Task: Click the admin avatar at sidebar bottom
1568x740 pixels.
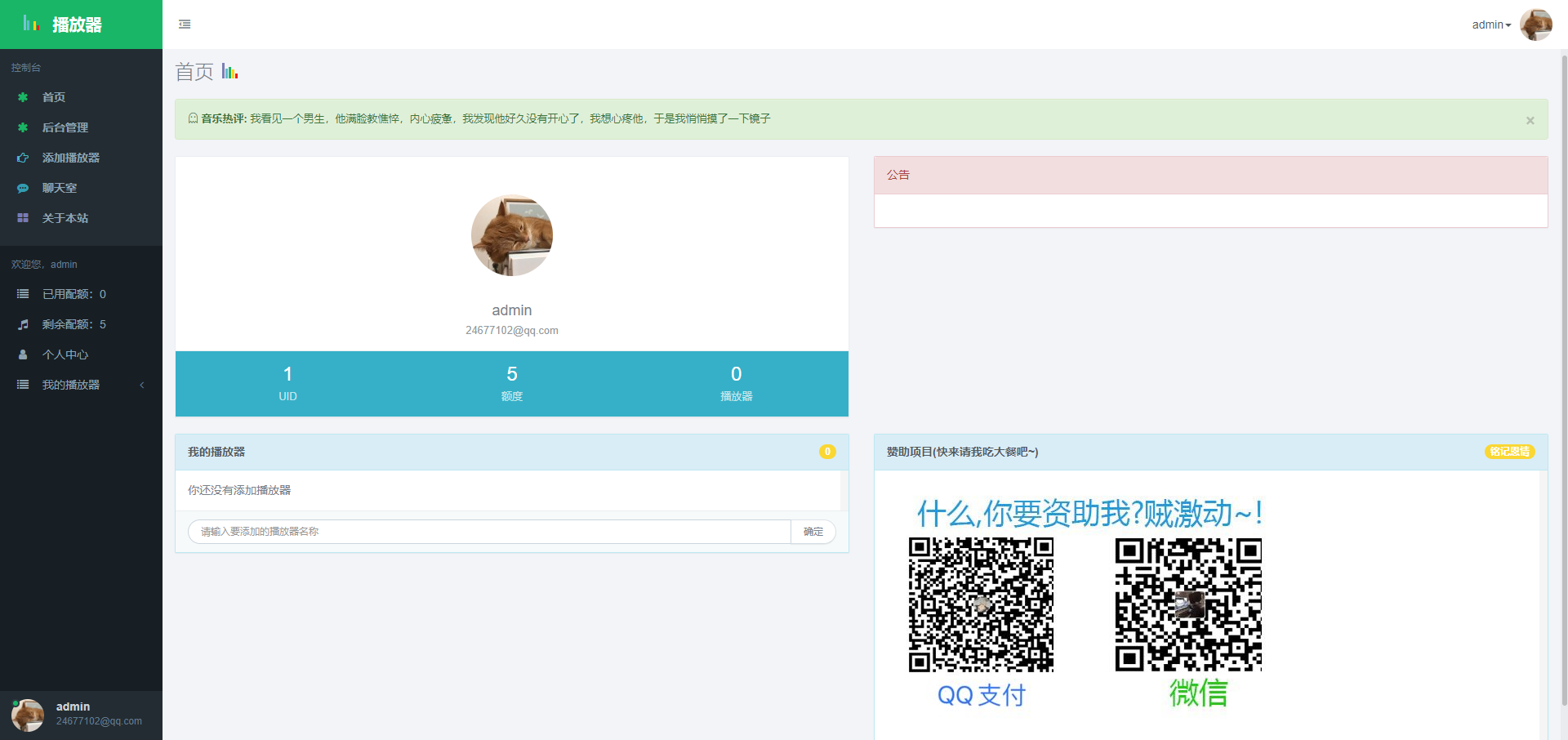Action: [x=28, y=715]
